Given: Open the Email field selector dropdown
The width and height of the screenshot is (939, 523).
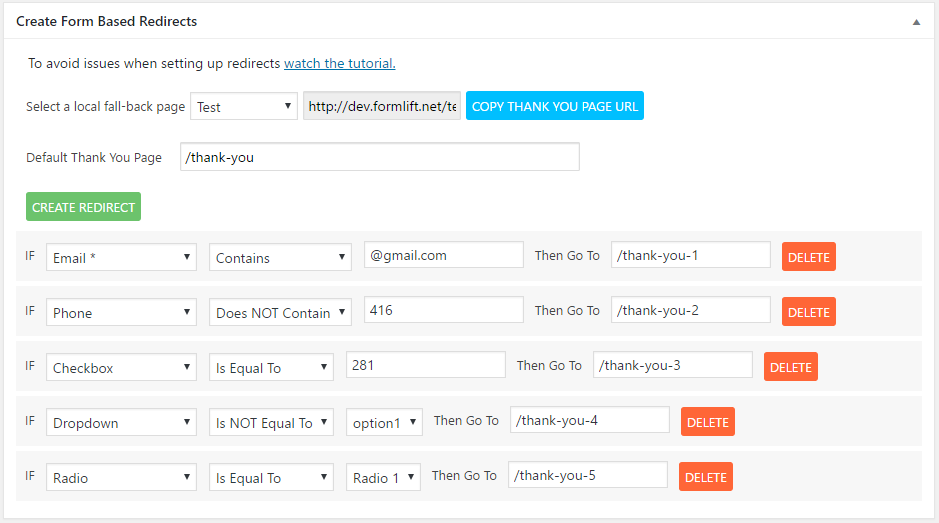Looking at the screenshot, I should [121, 257].
